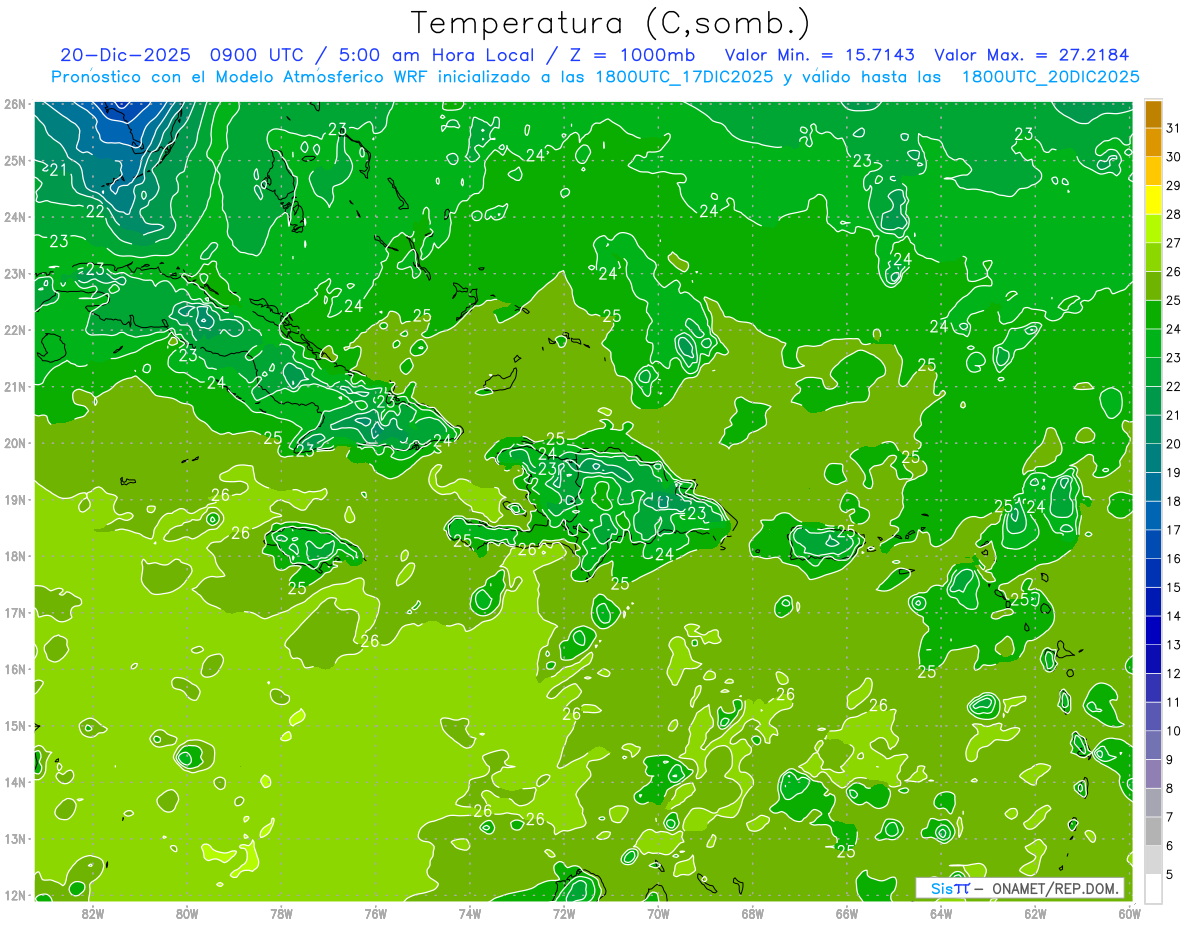Image resolution: width=1200 pixels, height=927 pixels.
Task: Click the '80W' longitude axis label
Action: click(187, 913)
